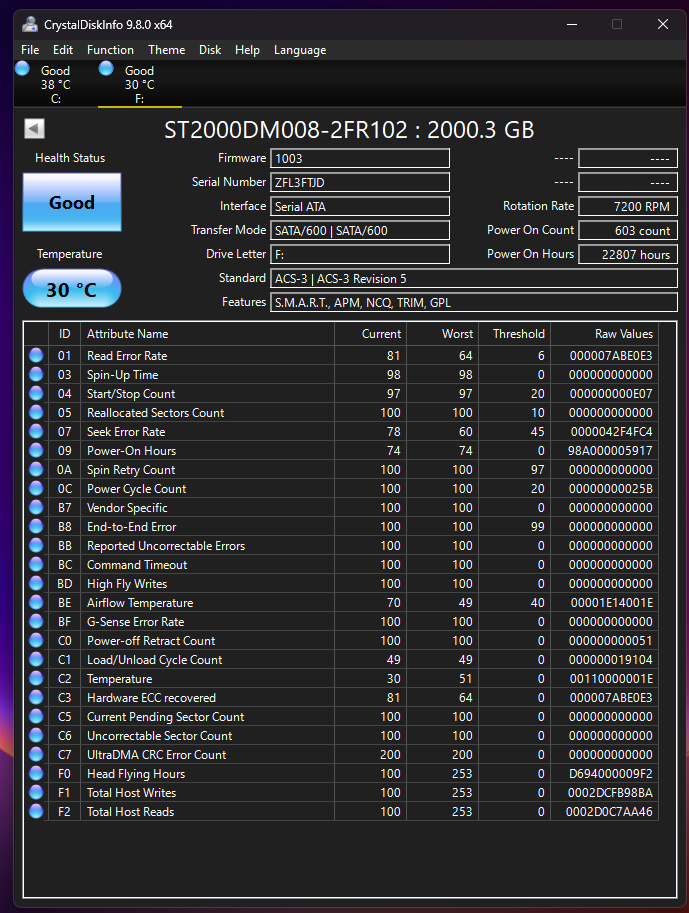The image size is (689, 913).
Task: Click the CrystalDiskInfo app icon in title bar
Action: point(30,24)
